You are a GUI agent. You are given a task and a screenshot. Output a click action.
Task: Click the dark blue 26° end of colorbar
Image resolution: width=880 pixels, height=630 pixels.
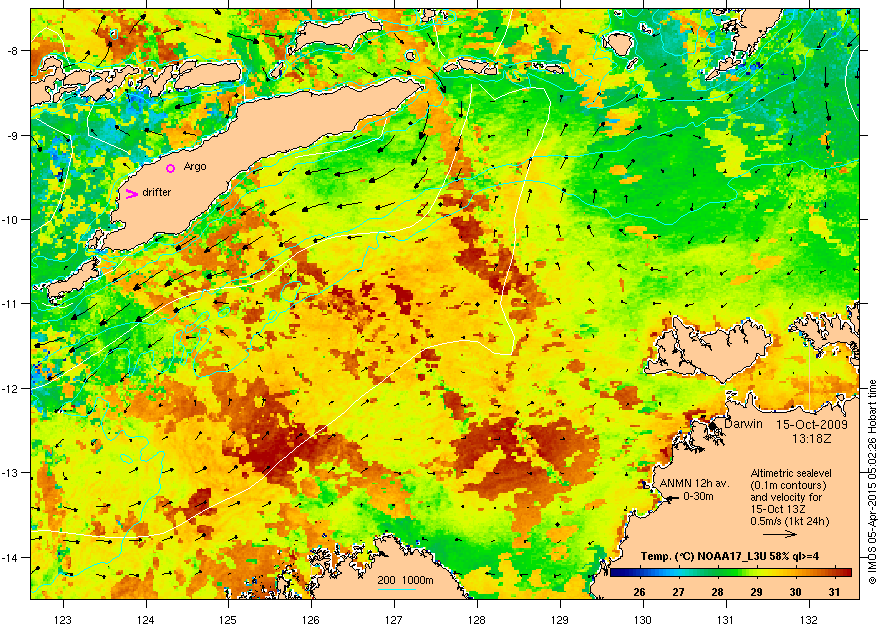(617, 573)
